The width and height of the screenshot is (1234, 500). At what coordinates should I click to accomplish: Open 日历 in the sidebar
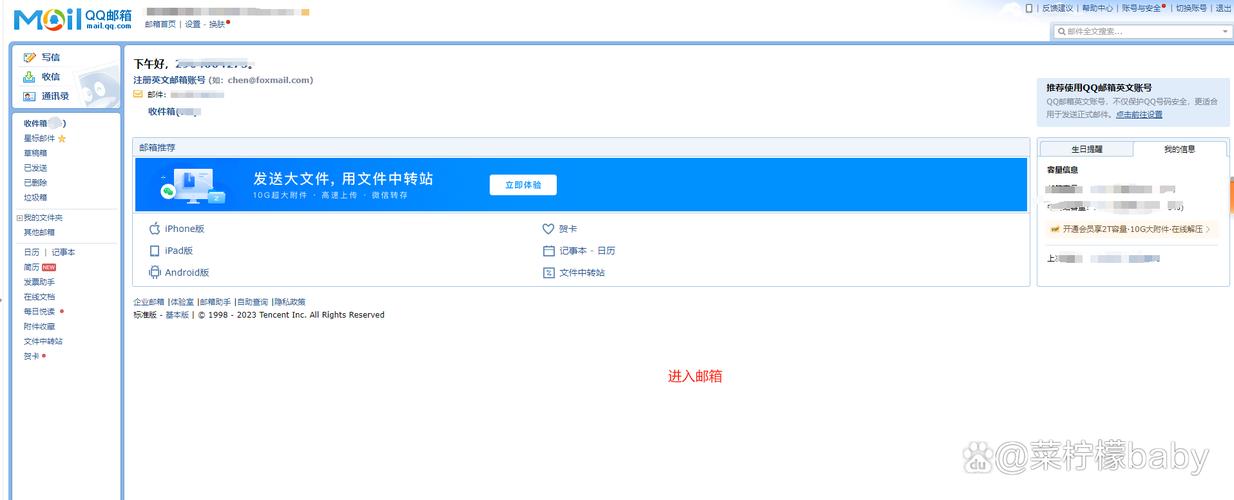(32, 252)
